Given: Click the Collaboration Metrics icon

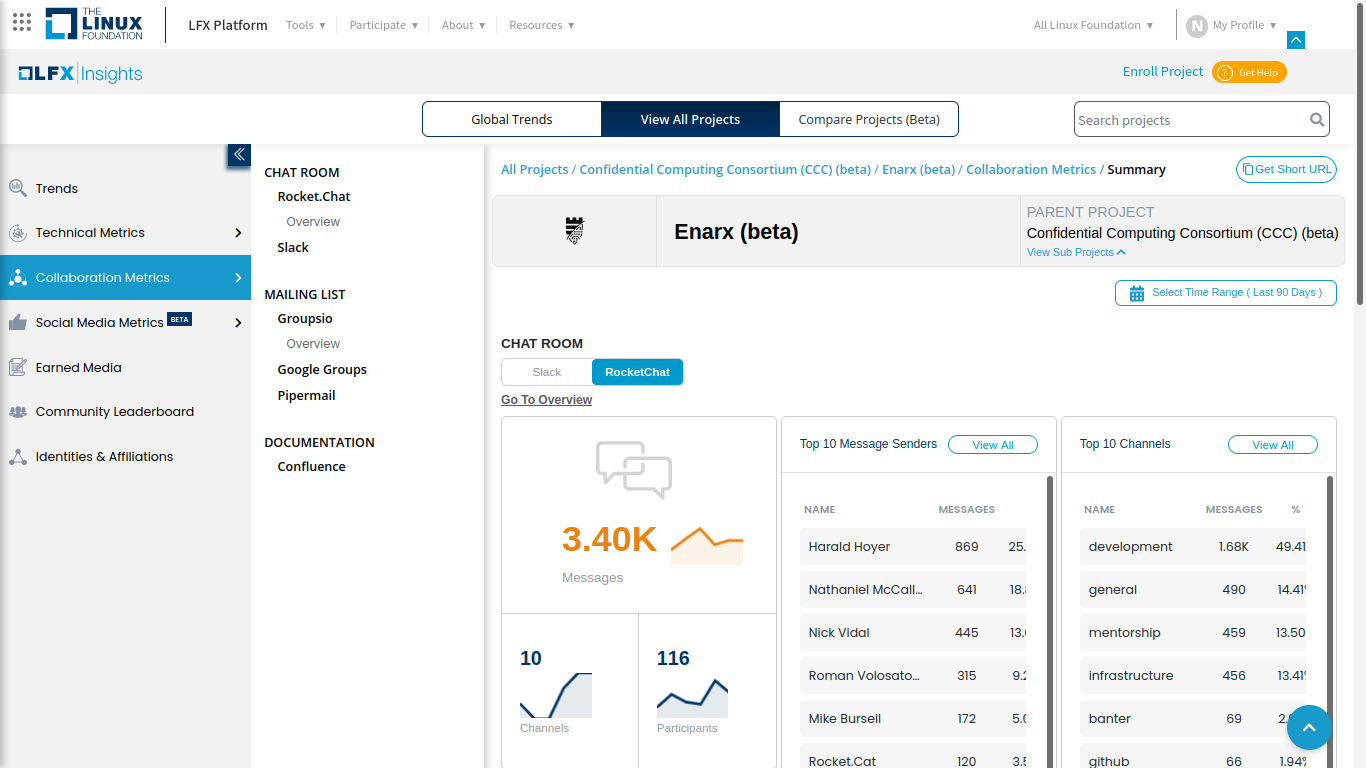Looking at the screenshot, I should pyautogui.click(x=18, y=278).
